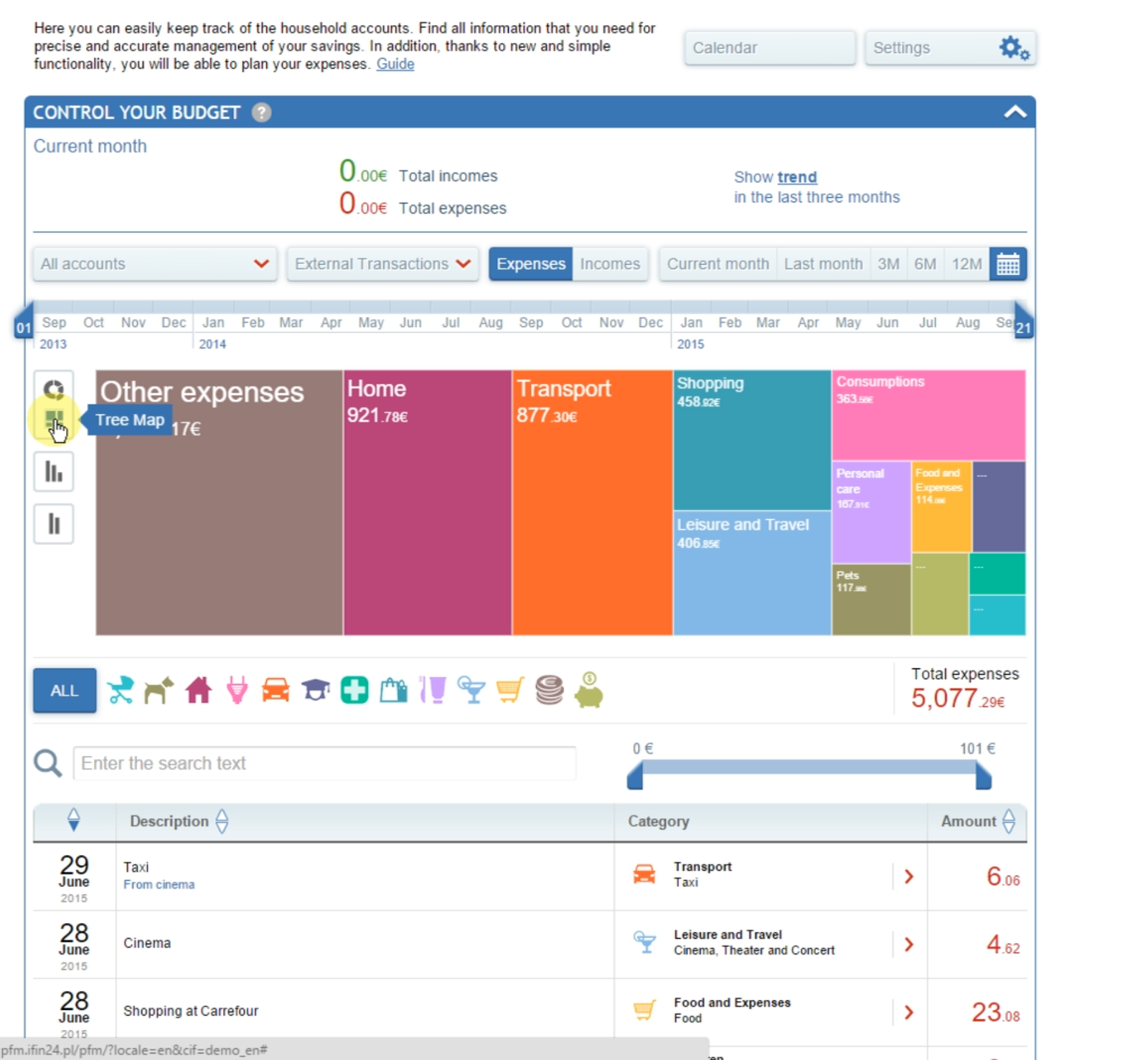The image size is (1148, 1060).
Task: Click the search text input field
Action: pos(324,763)
